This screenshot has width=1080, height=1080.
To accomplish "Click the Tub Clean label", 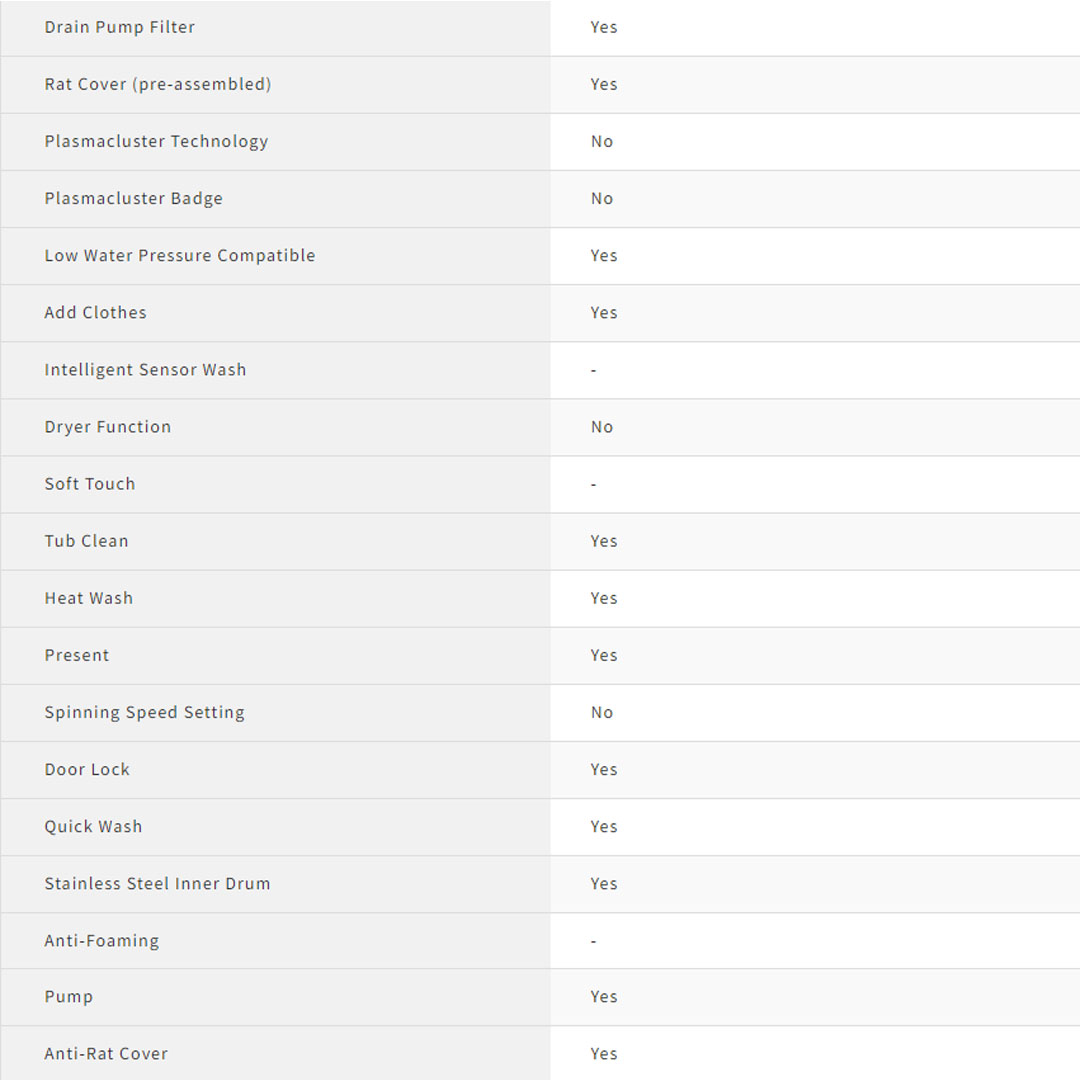I will tap(86, 540).
